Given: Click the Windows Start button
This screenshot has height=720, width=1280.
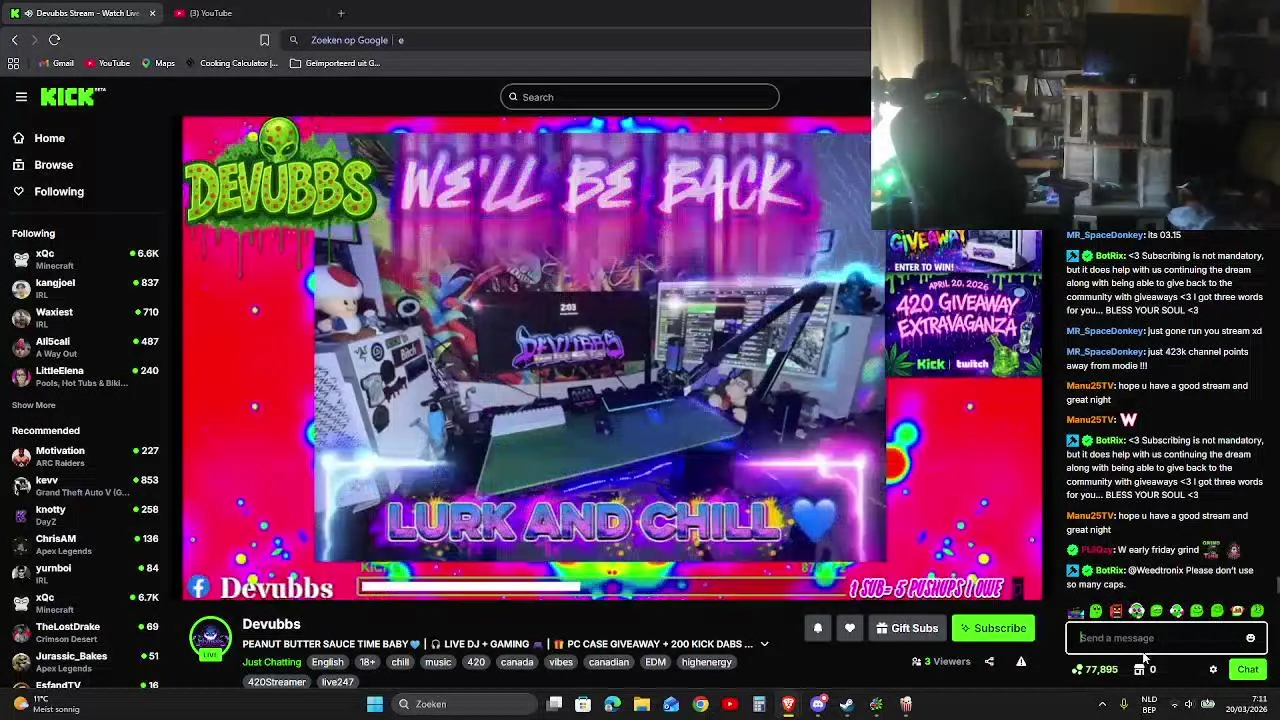Looking at the screenshot, I should point(374,704).
